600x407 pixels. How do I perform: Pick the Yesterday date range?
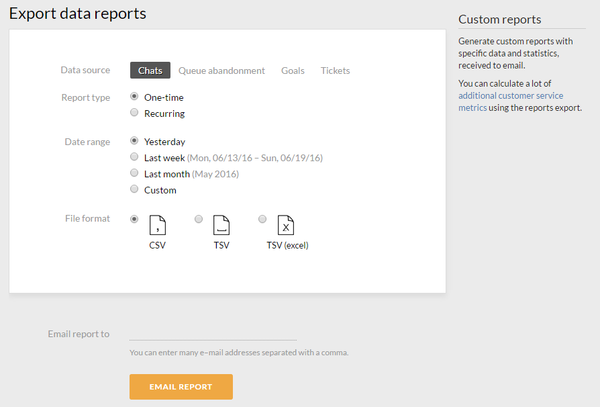[x=135, y=142]
